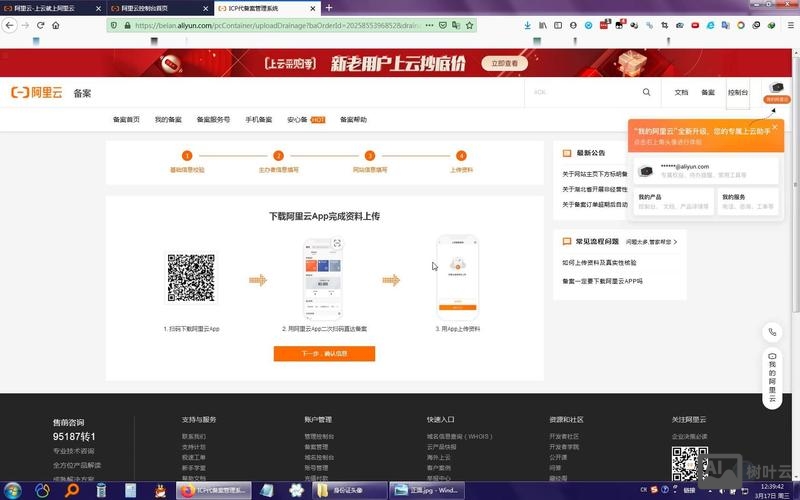
Task: Click the ******@aliyun.com account card
Action: (706, 170)
